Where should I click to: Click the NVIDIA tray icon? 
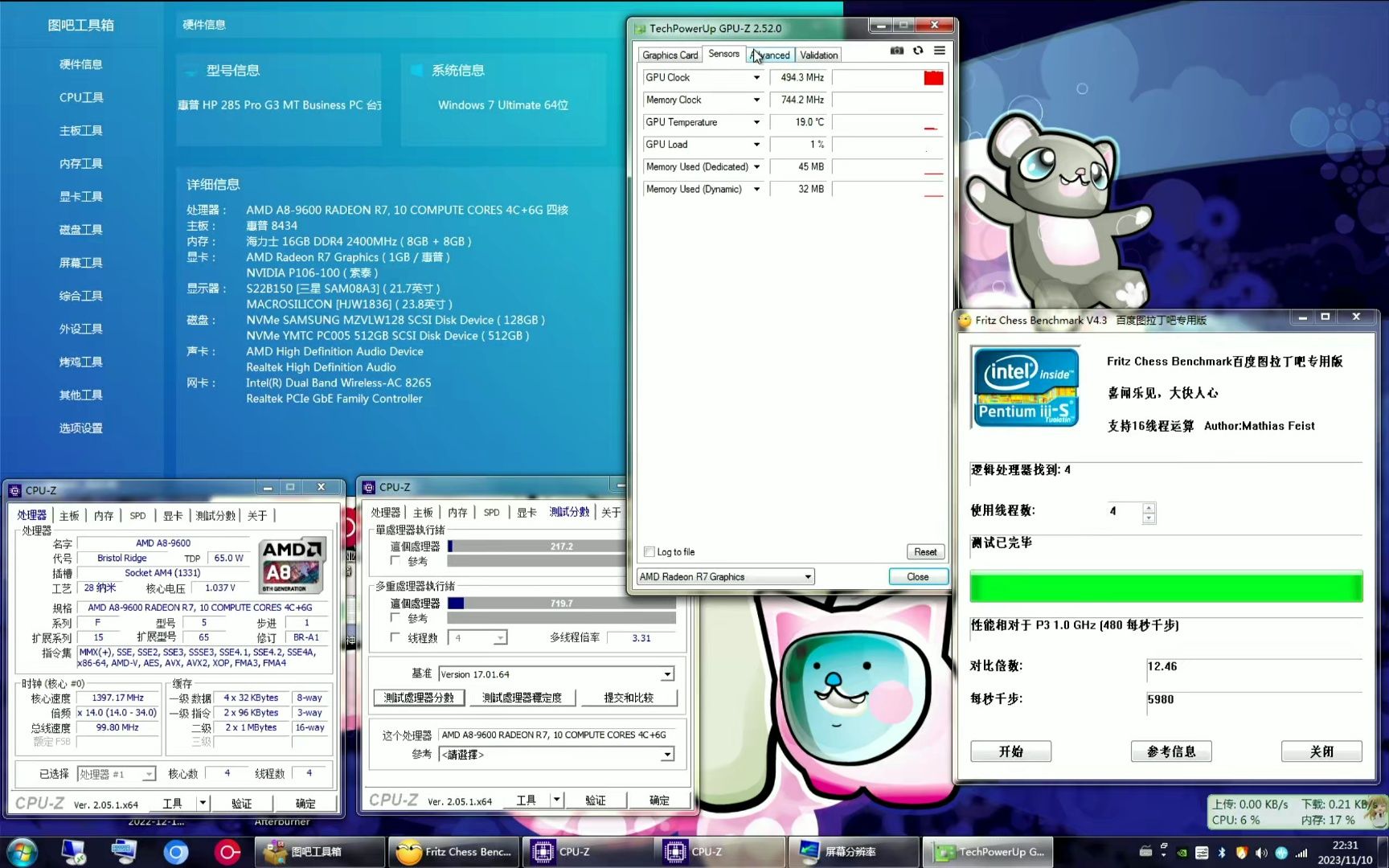coord(1182,853)
